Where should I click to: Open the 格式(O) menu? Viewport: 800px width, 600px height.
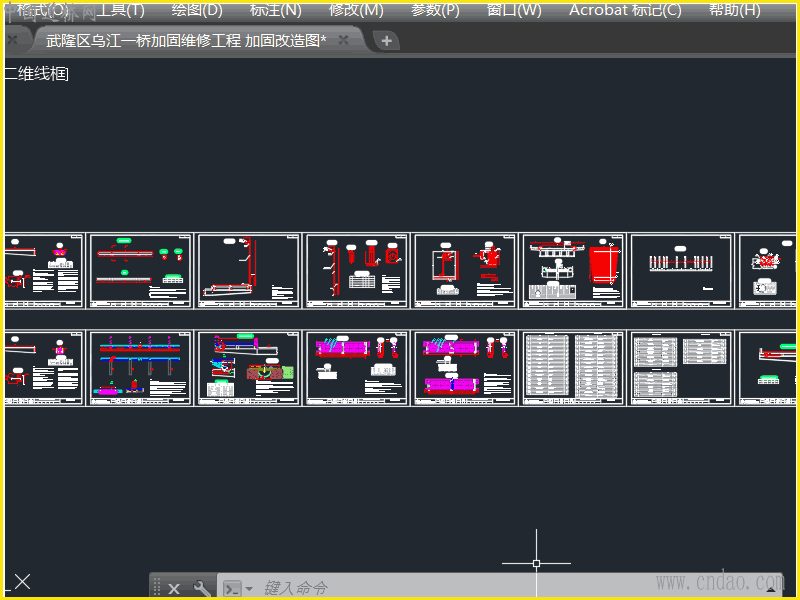coord(42,10)
